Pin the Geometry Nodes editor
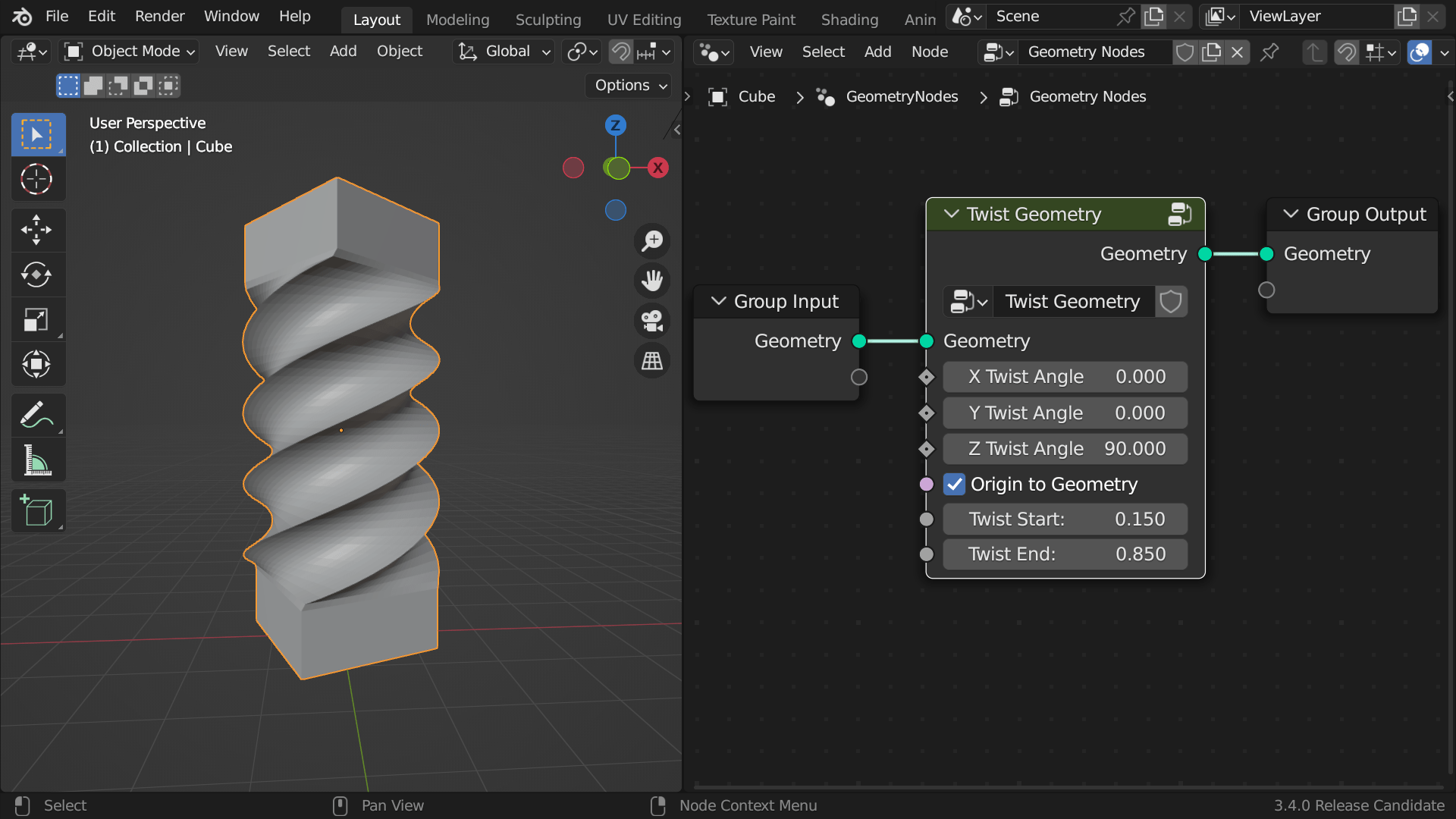The height and width of the screenshot is (819, 1456). pos(1269,52)
